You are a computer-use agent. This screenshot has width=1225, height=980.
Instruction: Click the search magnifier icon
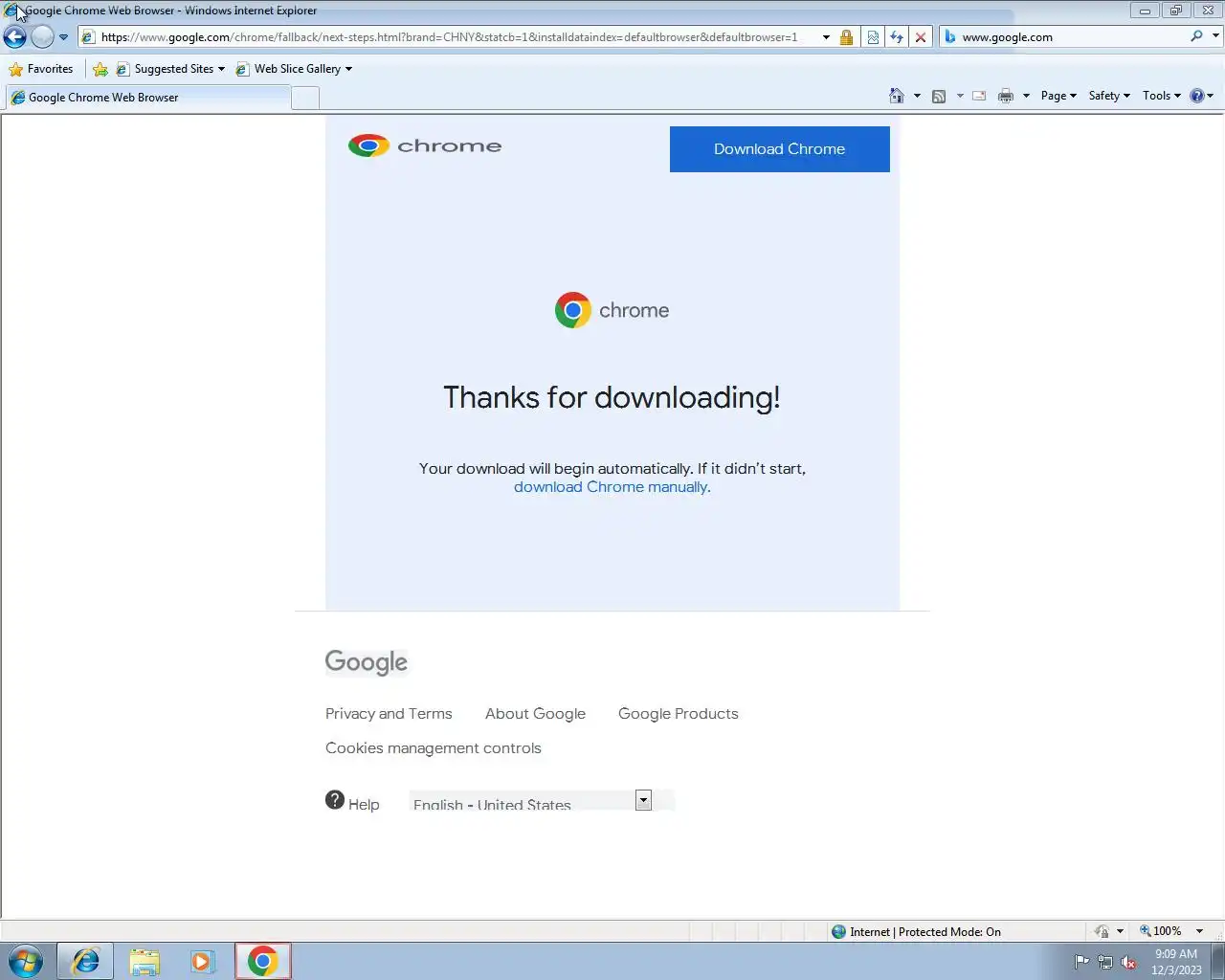pos(1196,36)
